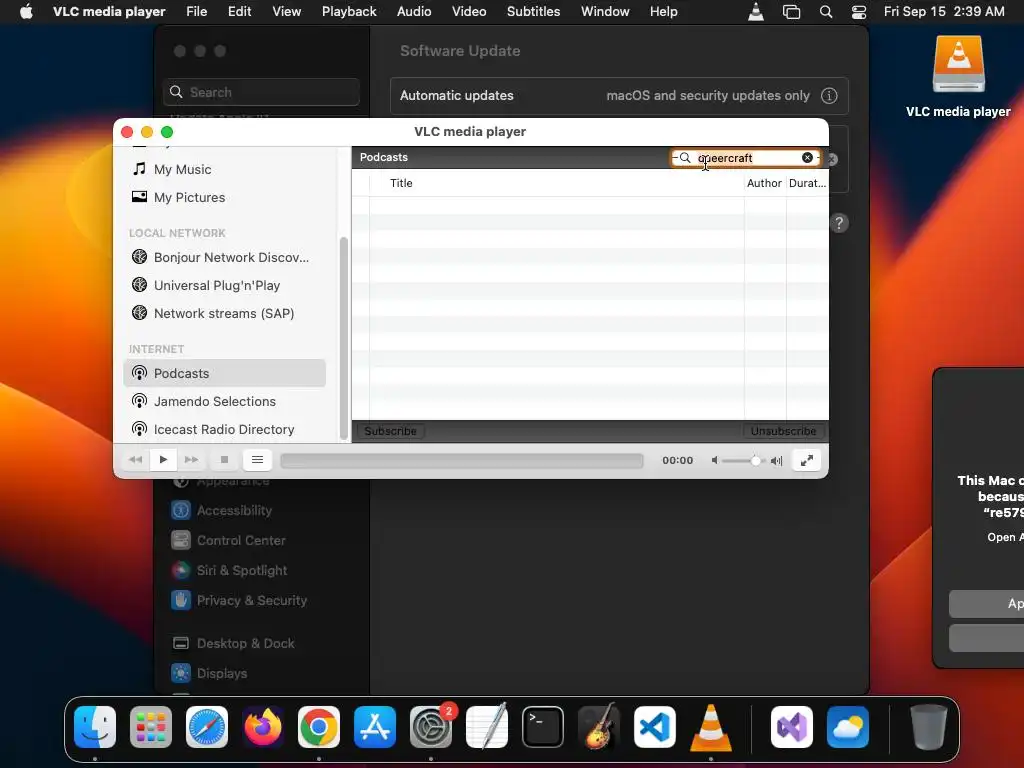This screenshot has height=768, width=1024.
Task: Sort by the Author column header
Action: click(x=764, y=184)
